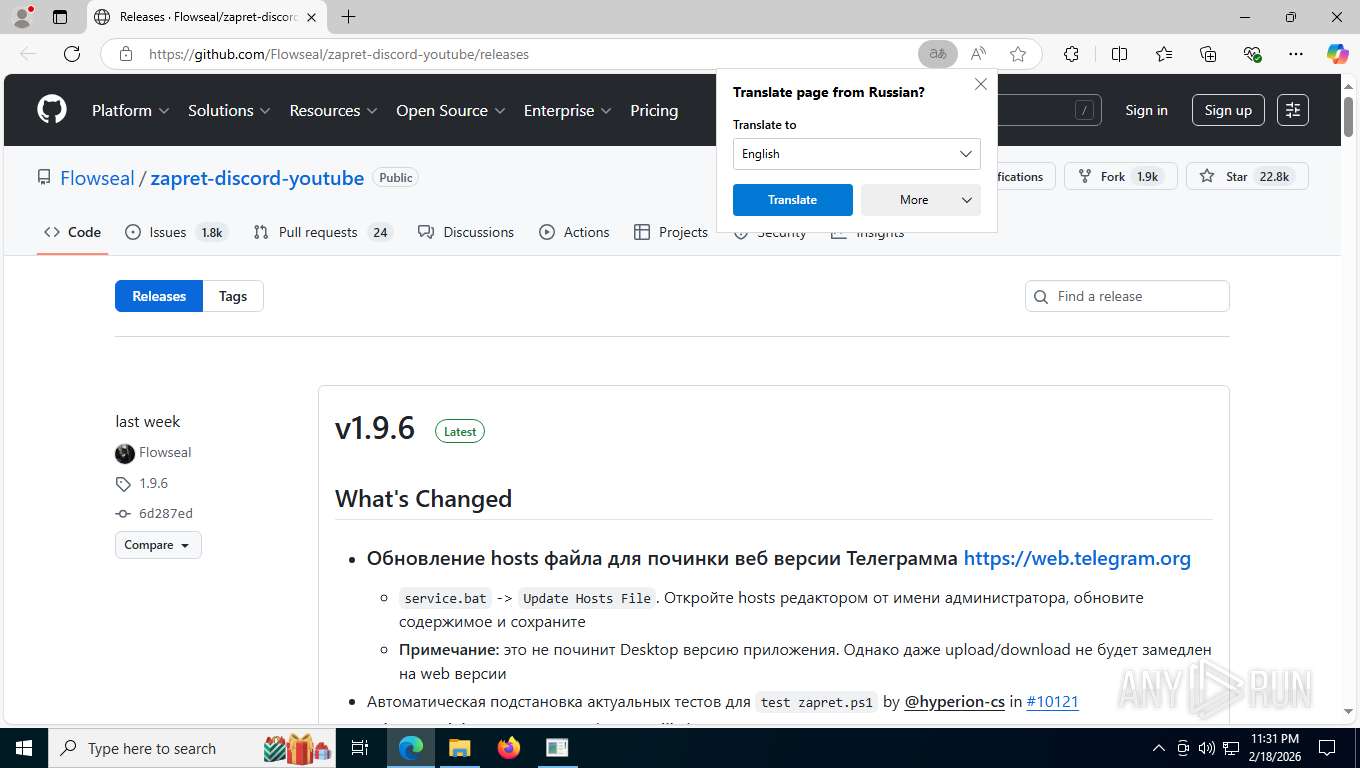This screenshot has height=768, width=1360.
Task: Expand the Solutions menu
Action: point(230,110)
